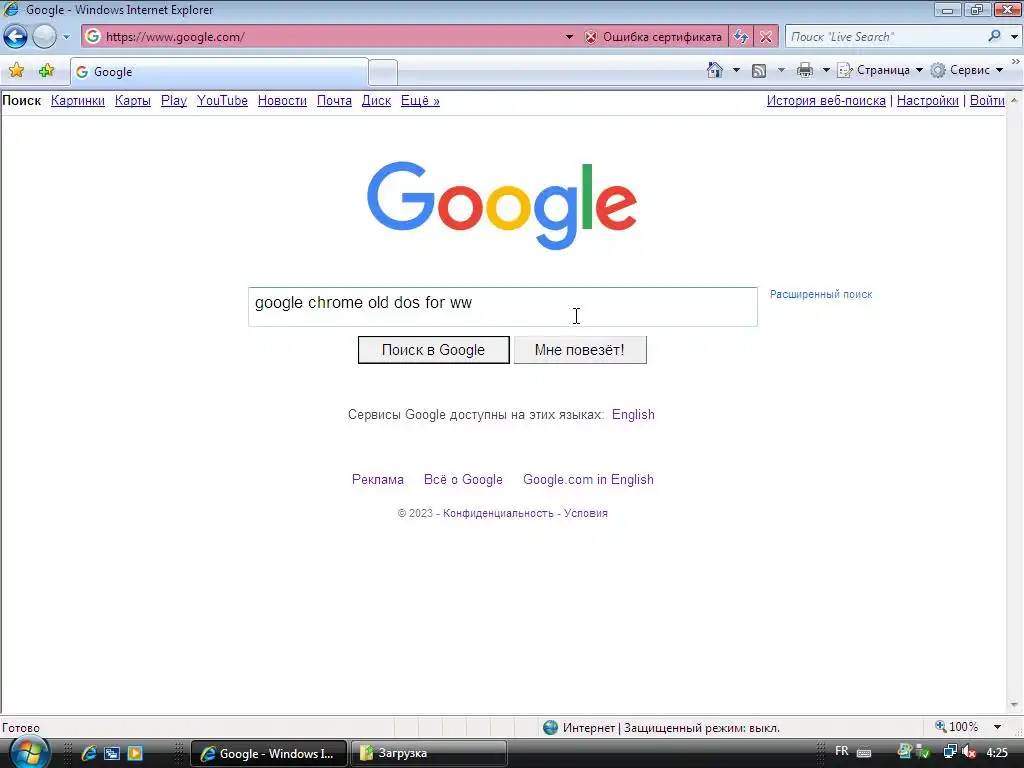The height and width of the screenshot is (768, 1024).
Task: Open a new blank tab
Action: click(383, 72)
